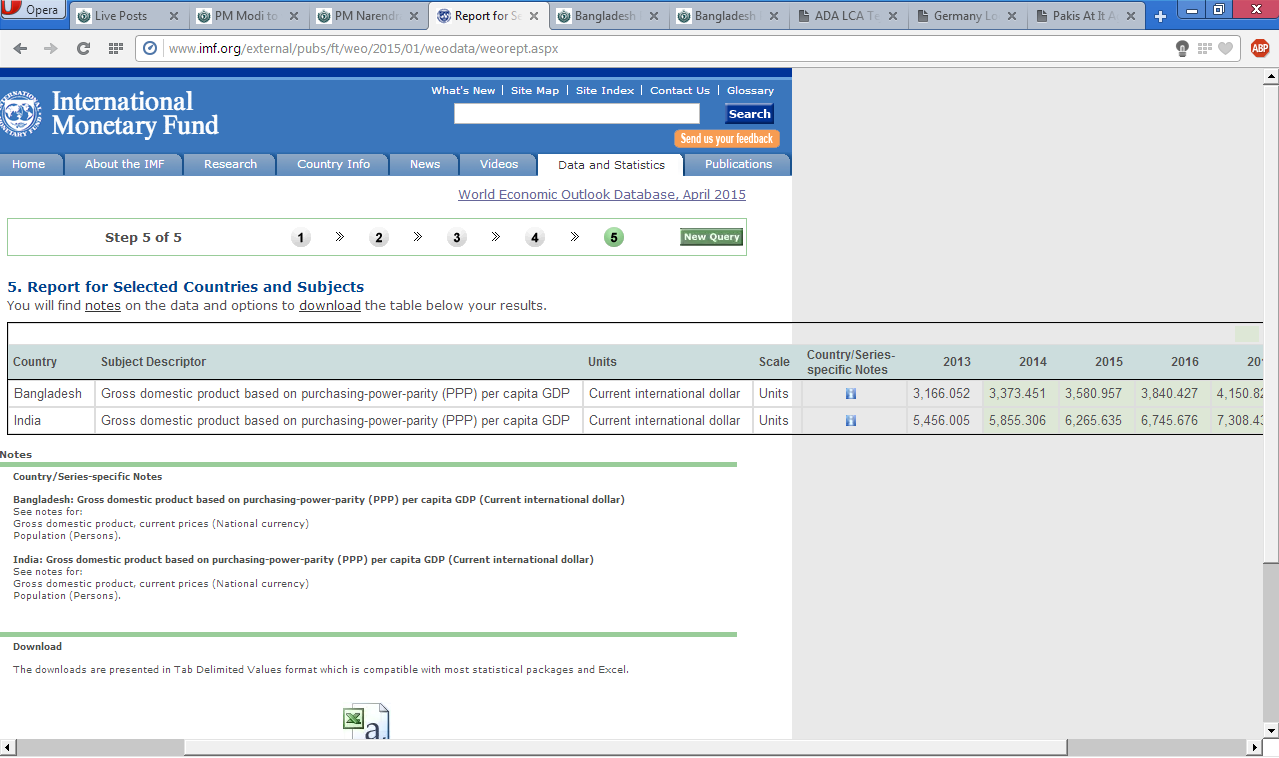Reload the current page
The width and height of the screenshot is (1279, 758).
pyautogui.click(x=83, y=49)
